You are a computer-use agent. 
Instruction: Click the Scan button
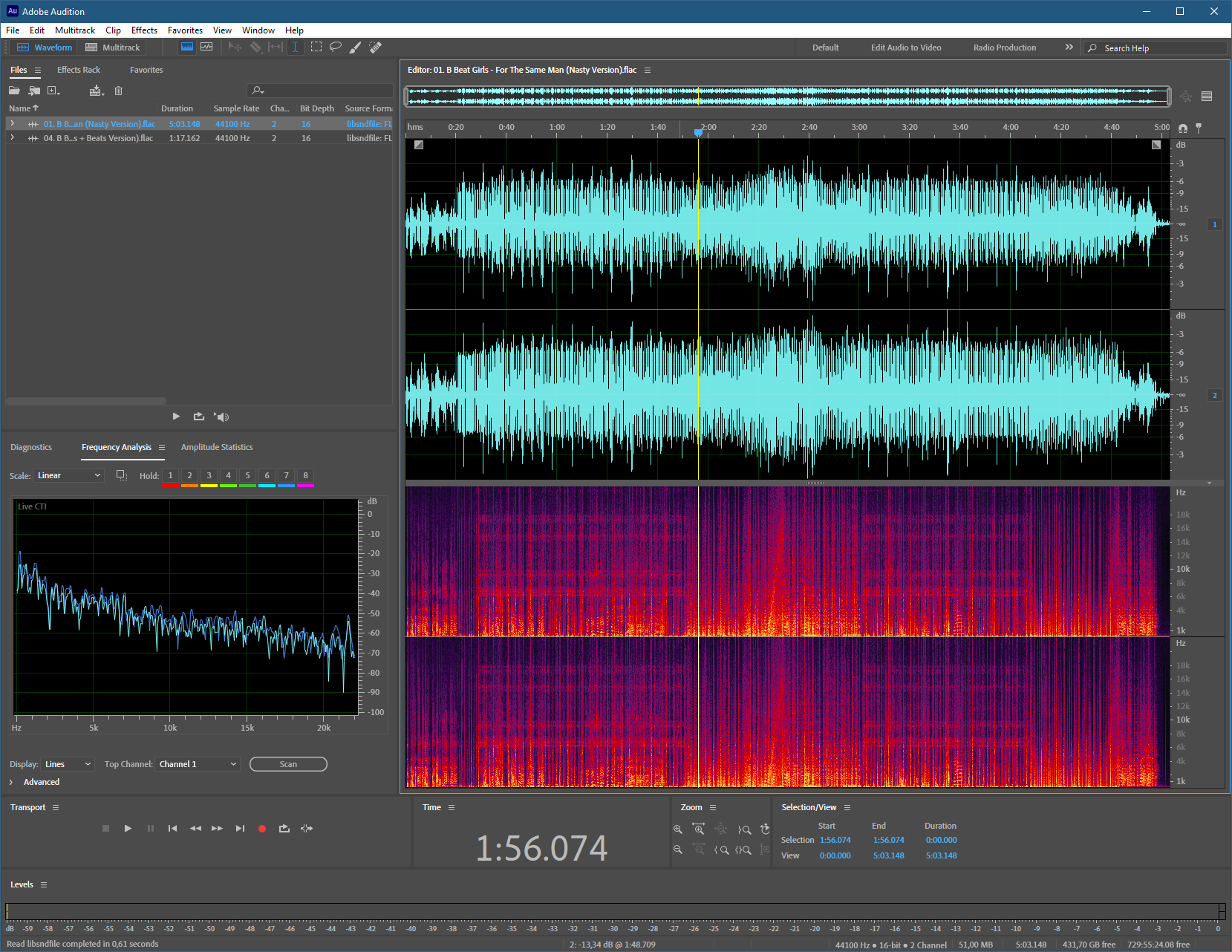tap(288, 764)
